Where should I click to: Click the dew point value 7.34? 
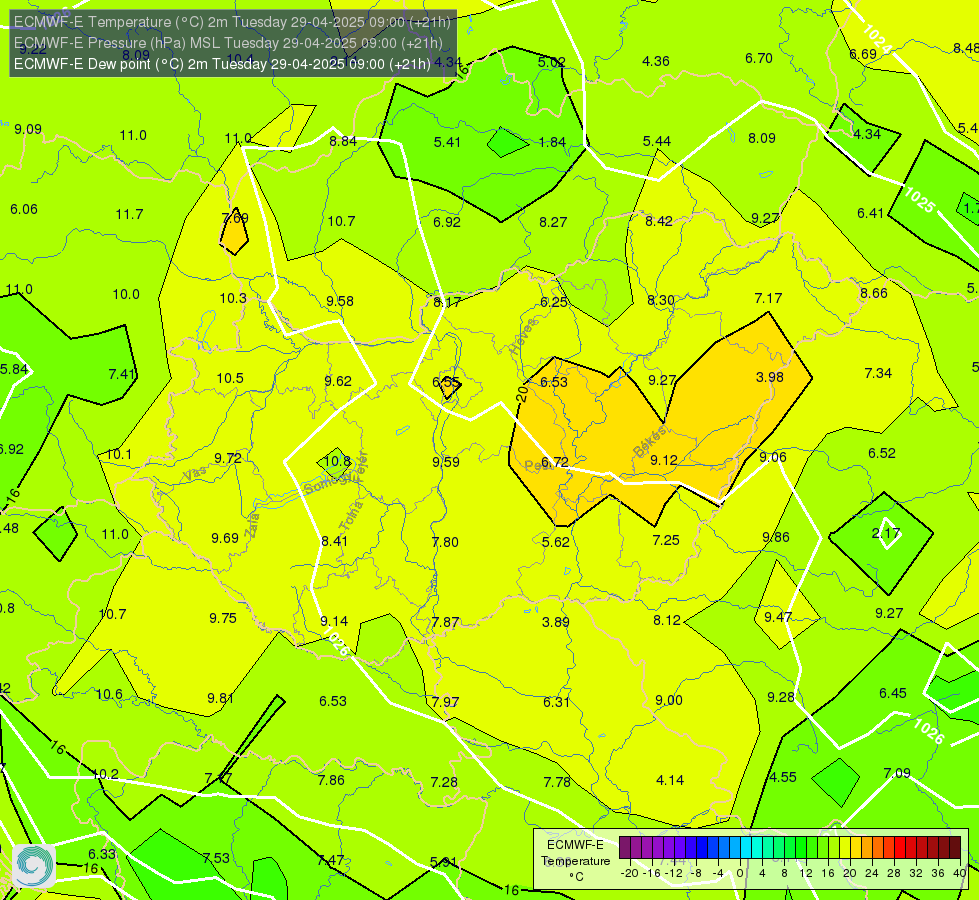(x=878, y=373)
